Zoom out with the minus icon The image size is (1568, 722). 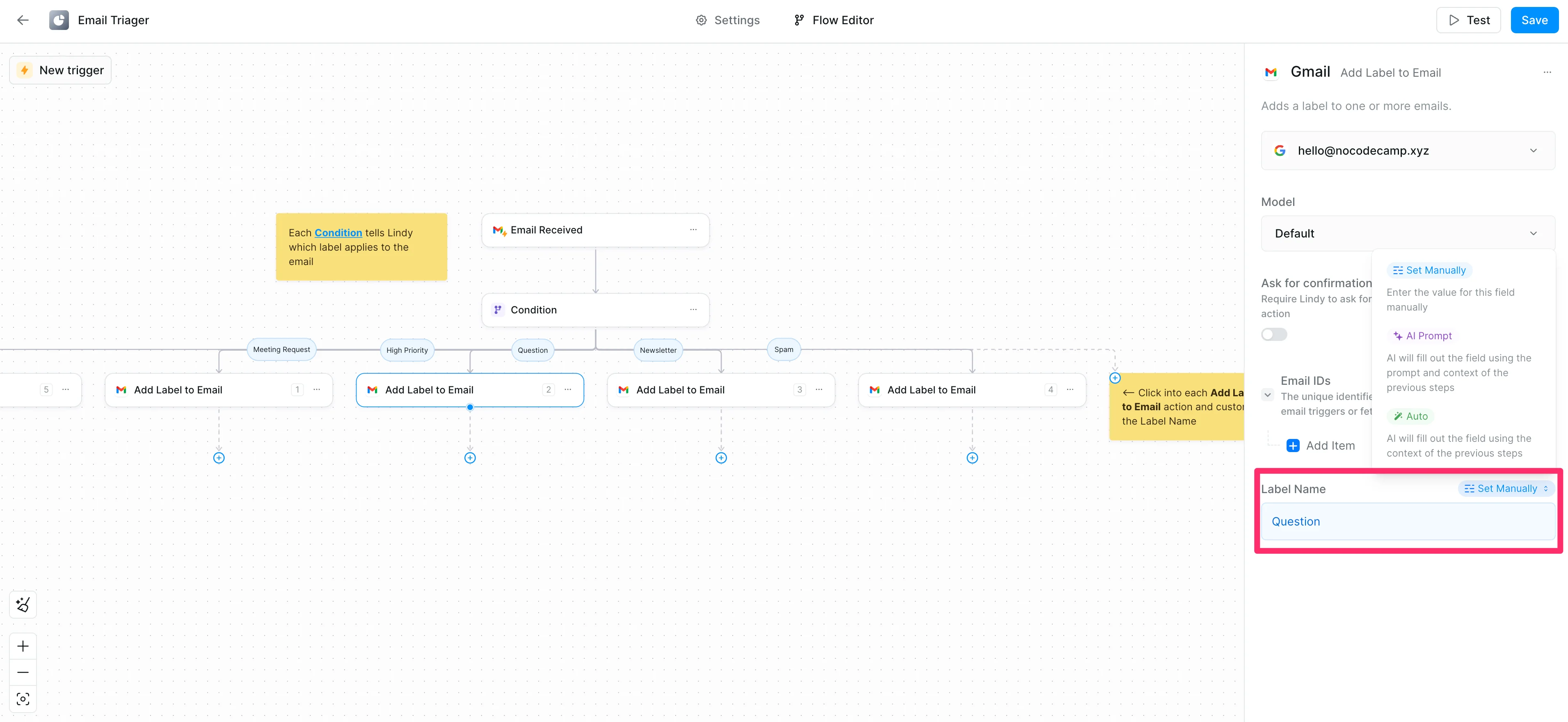[x=23, y=672]
